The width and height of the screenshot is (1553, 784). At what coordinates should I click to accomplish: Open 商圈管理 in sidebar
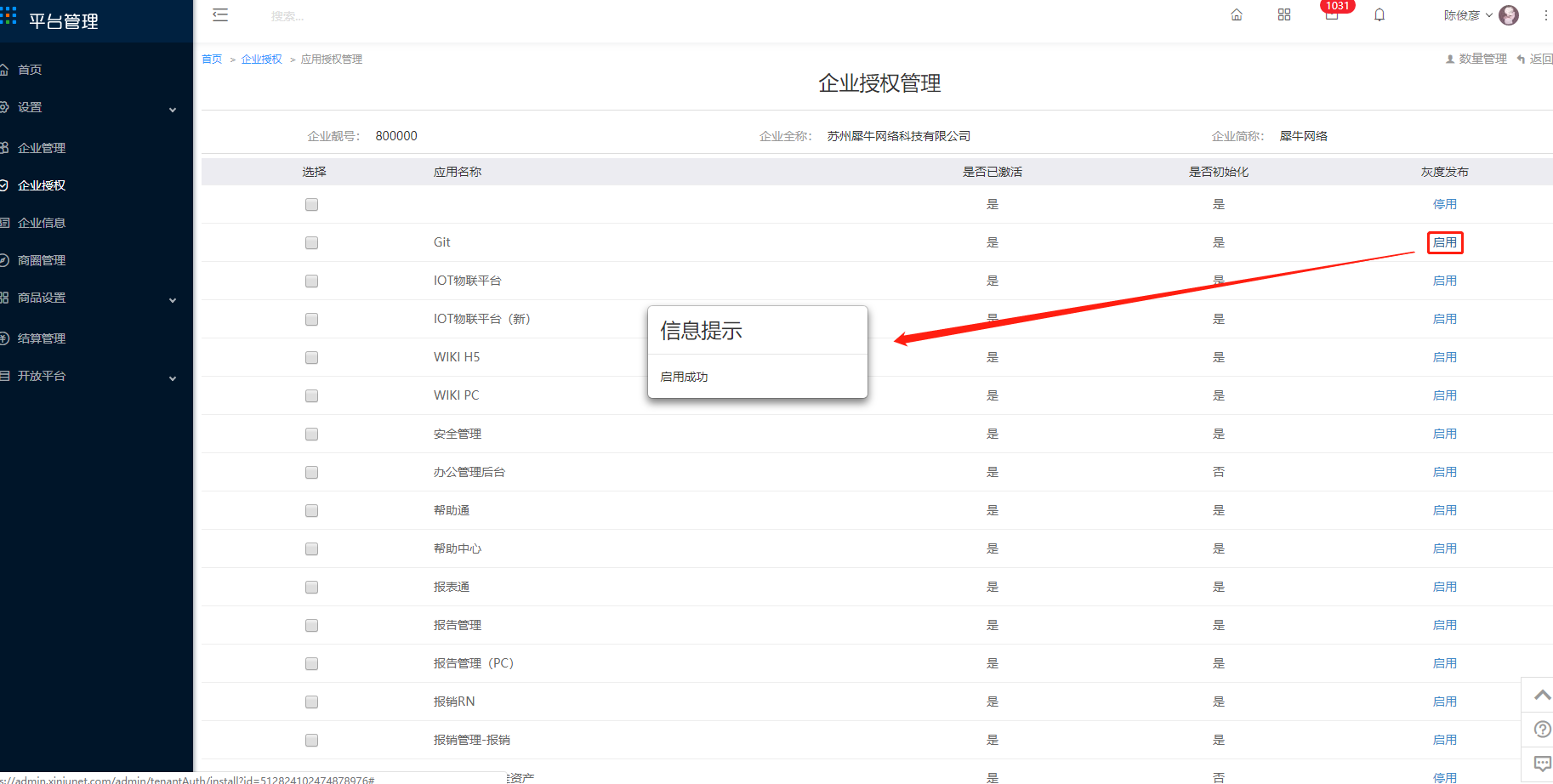[41, 260]
